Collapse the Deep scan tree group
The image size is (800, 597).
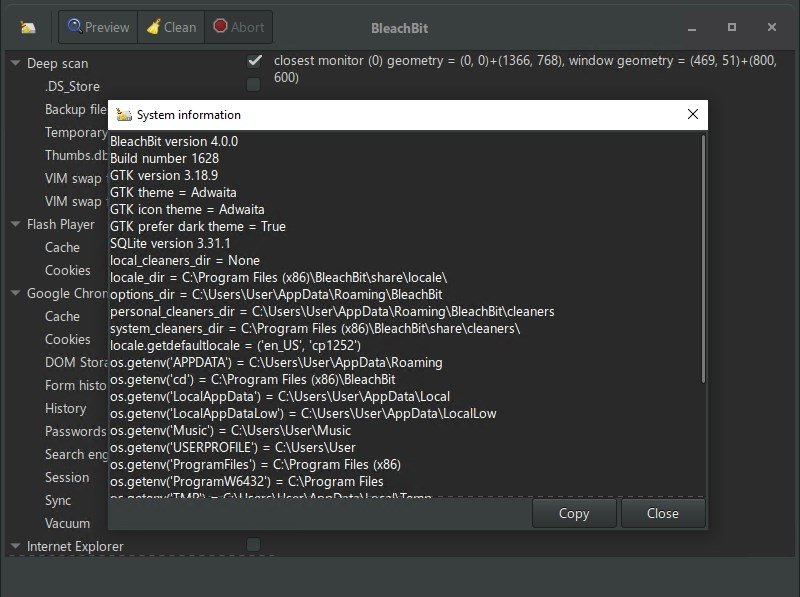click(x=16, y=63)
